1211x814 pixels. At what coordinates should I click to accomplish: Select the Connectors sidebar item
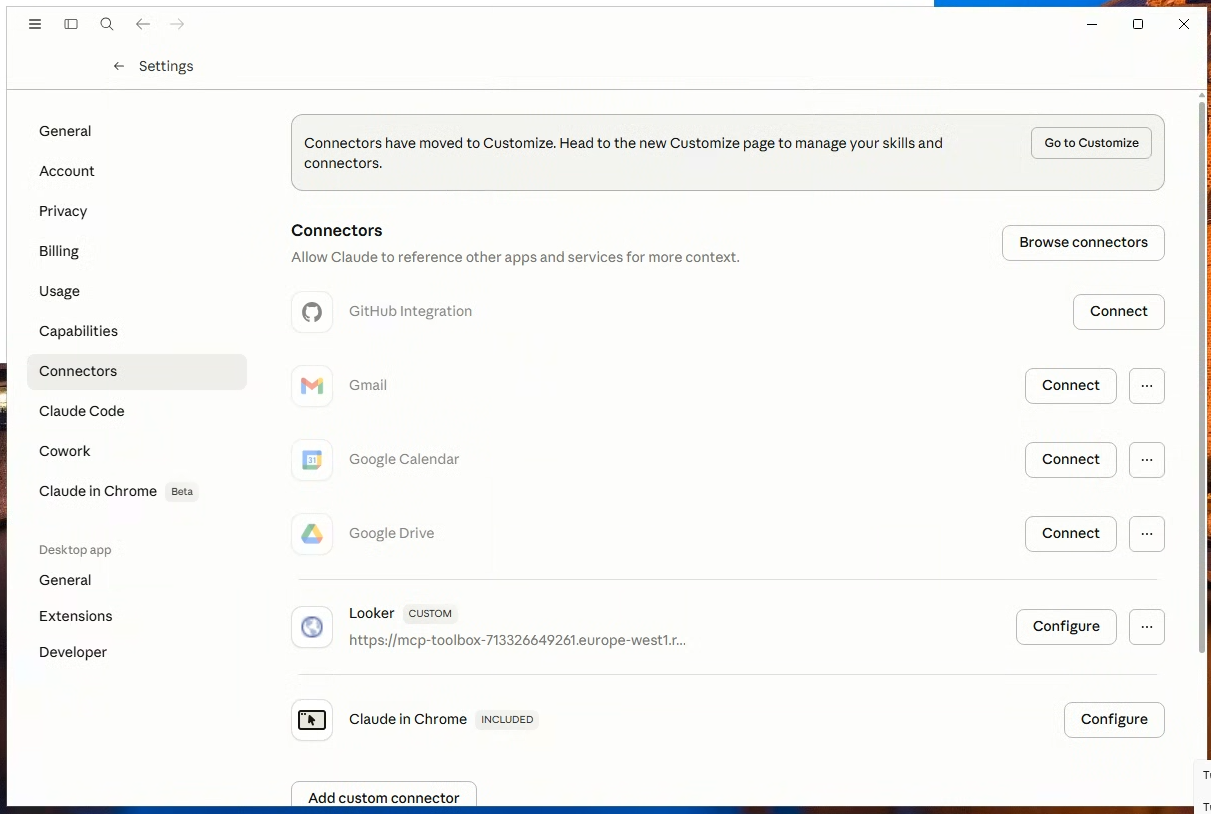[137, 371]
